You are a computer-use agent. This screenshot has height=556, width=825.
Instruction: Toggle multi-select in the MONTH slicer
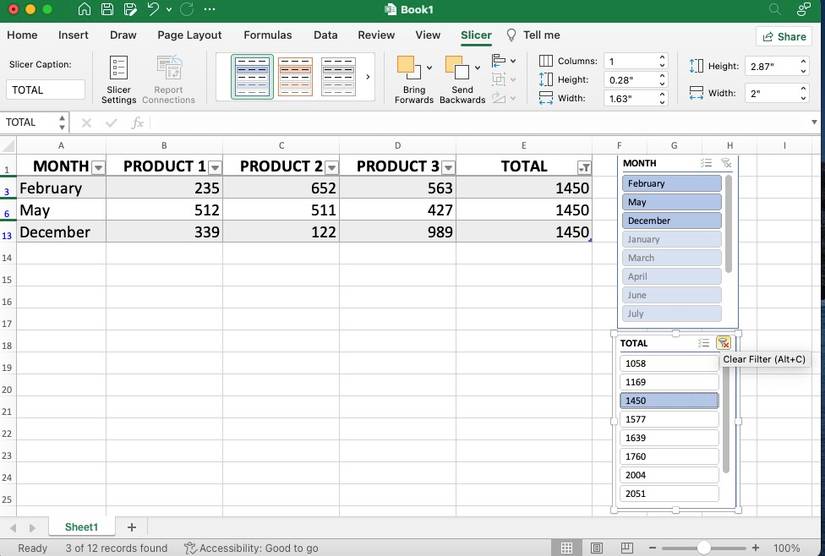(x=706, y=163)
